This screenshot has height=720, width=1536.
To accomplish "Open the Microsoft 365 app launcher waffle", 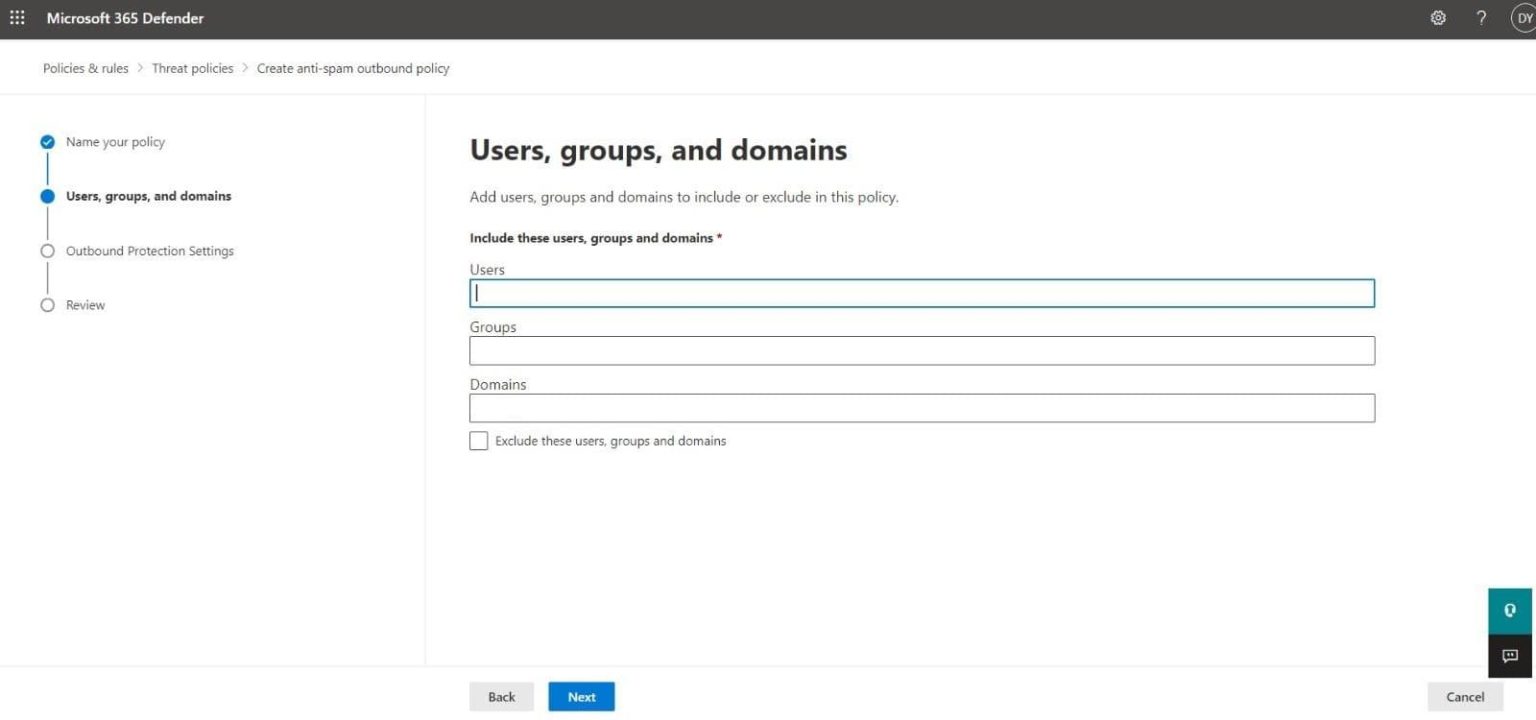I will 16,17.
